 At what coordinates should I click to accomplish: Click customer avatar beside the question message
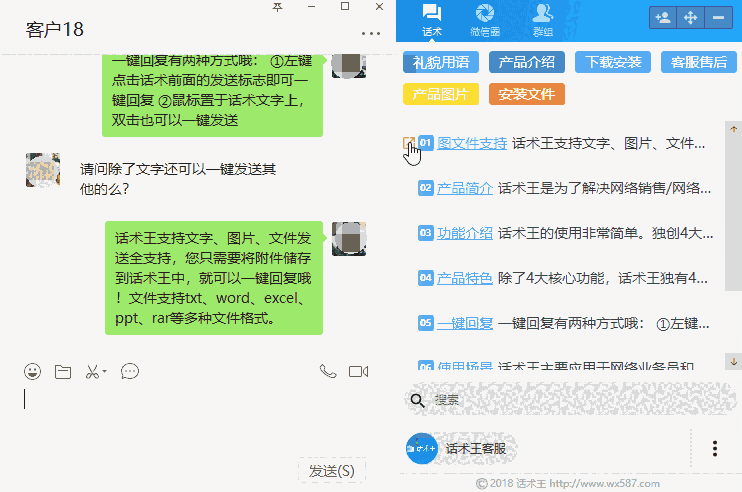pos(43,170)
